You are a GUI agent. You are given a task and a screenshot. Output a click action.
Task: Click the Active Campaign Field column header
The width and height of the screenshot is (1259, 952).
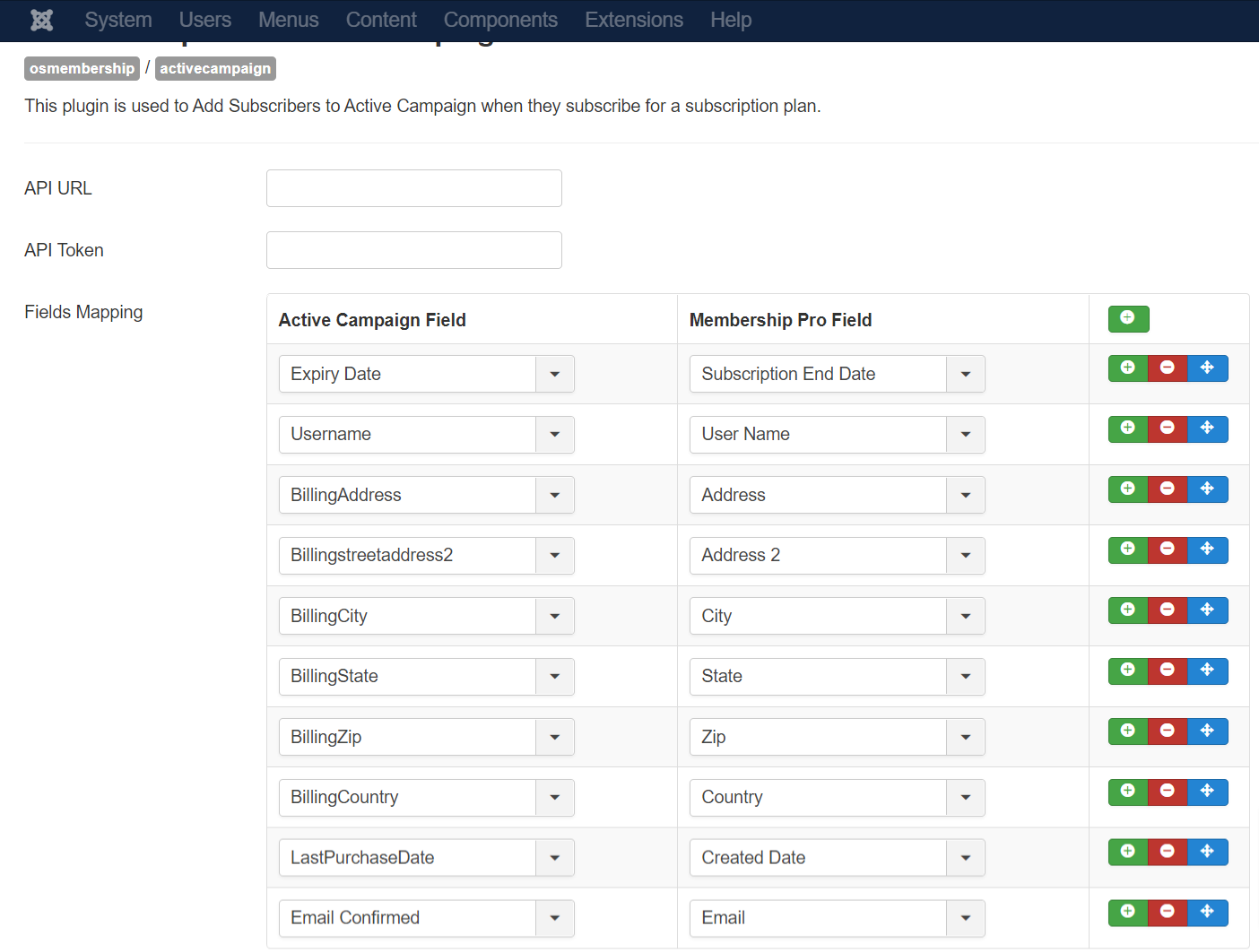point(372,320)
